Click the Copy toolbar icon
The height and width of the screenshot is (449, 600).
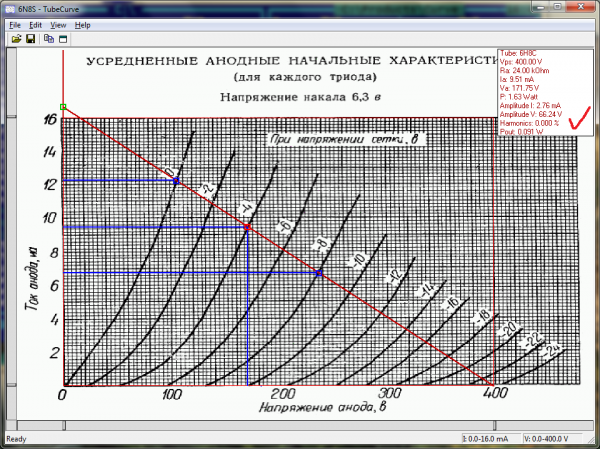tap(48, 39)
